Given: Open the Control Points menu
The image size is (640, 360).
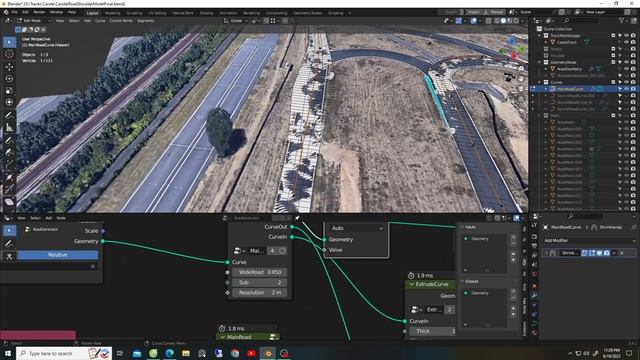Looking at the screenshot, I should click(x=121, y=20).
